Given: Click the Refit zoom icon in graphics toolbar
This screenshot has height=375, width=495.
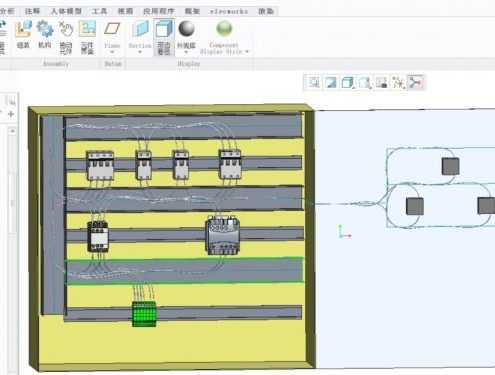Looking at the screenshot, I should [x=314, y=82].
